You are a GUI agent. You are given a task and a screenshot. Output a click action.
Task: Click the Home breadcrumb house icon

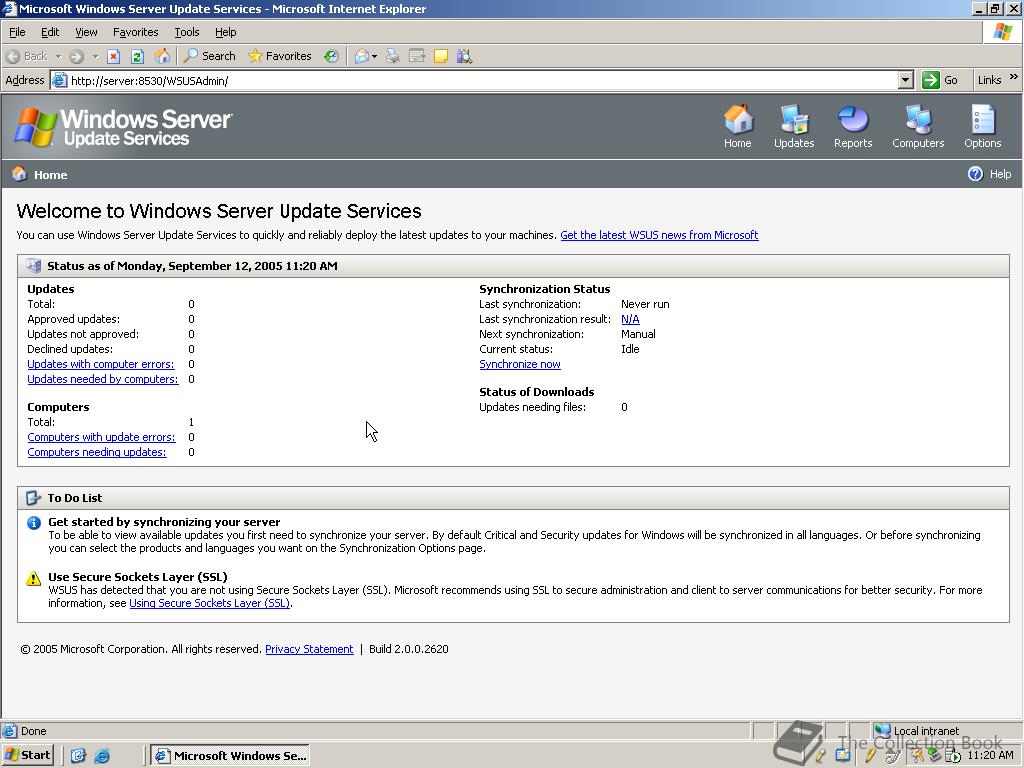20,174
